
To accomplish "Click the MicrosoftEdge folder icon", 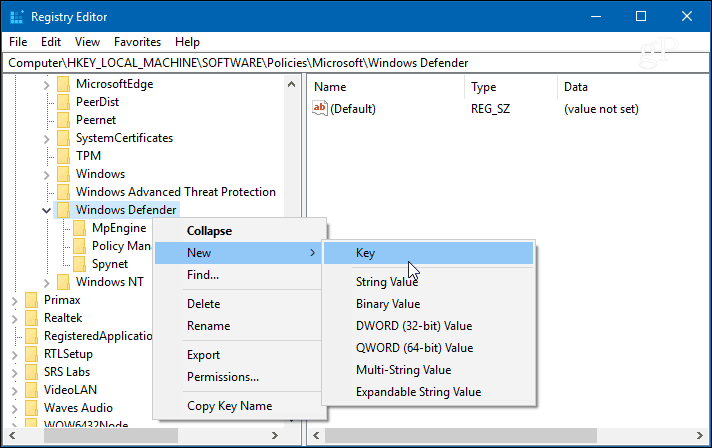I will [x=64, y=84].
